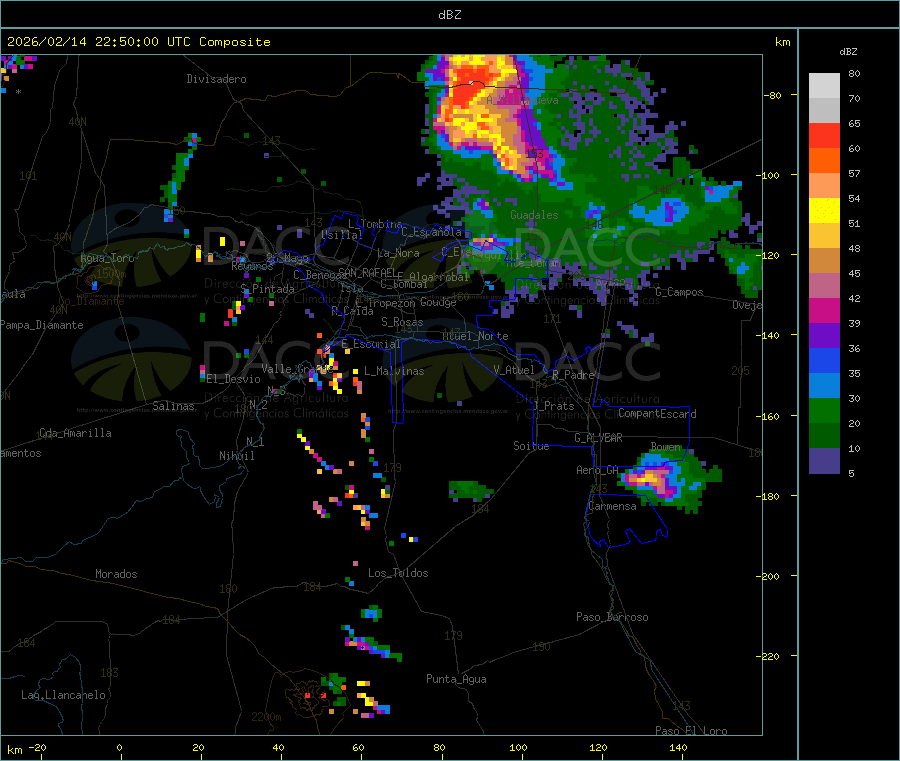This screenshot has height=761, width=900.
Task: Select the 'Goudge' map label
Action: pos(438,302)
